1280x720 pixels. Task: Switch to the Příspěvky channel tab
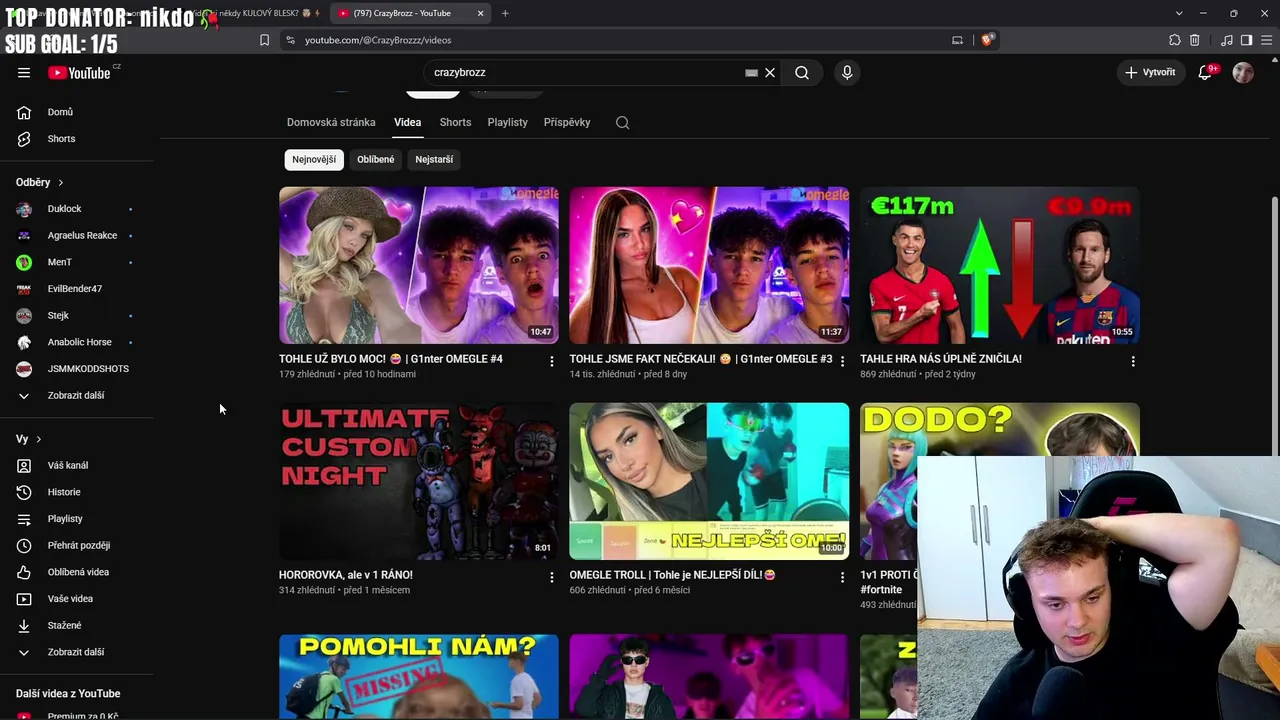[x=567, y=122]
